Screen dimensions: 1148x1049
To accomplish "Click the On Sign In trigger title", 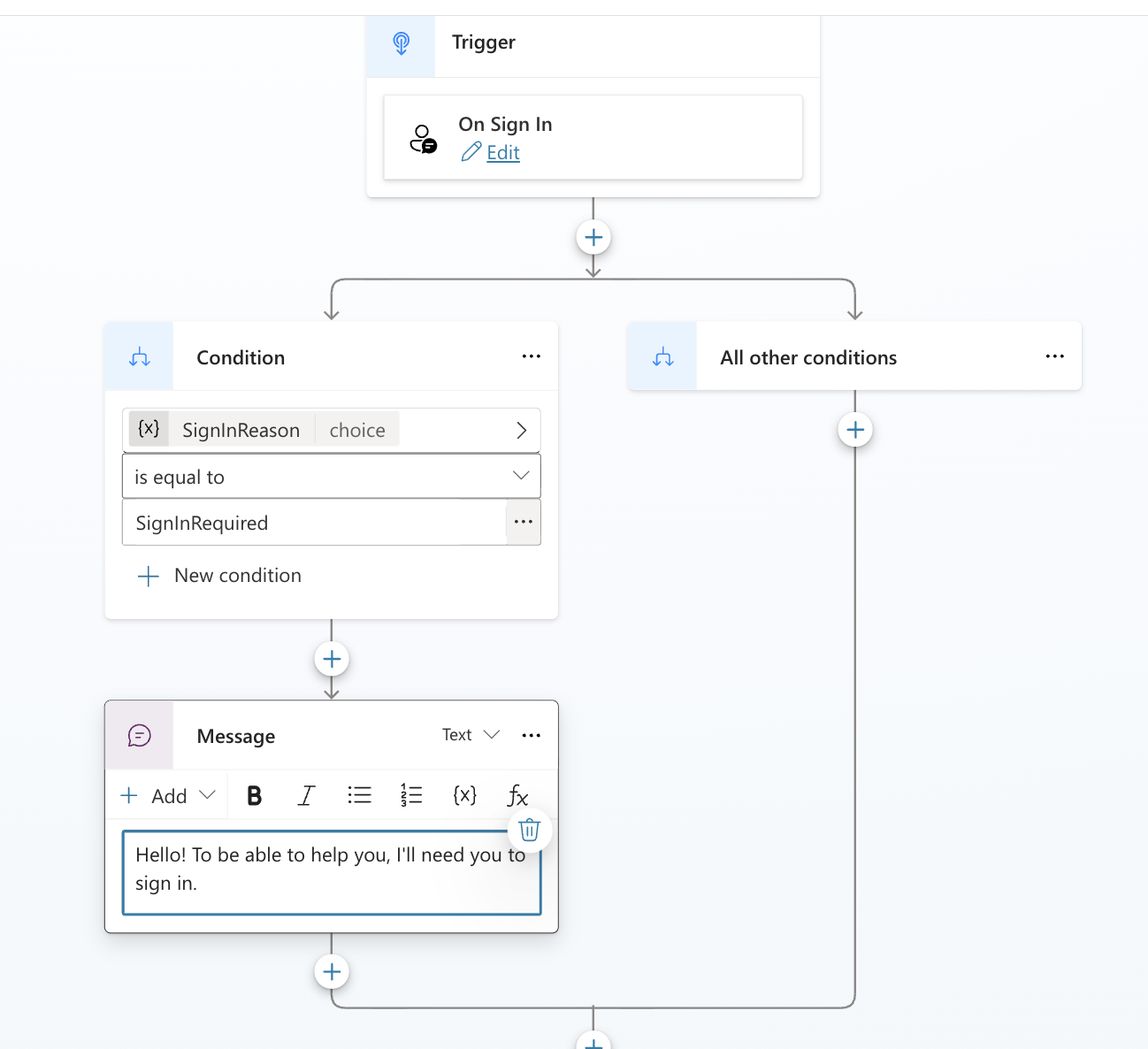I will (x=505, y=125).
